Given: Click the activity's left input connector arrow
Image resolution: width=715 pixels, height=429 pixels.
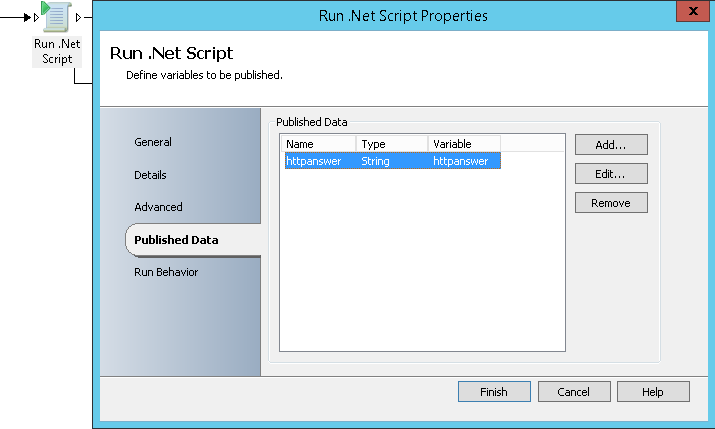Looking at the screenshot, I should (36, 17).
